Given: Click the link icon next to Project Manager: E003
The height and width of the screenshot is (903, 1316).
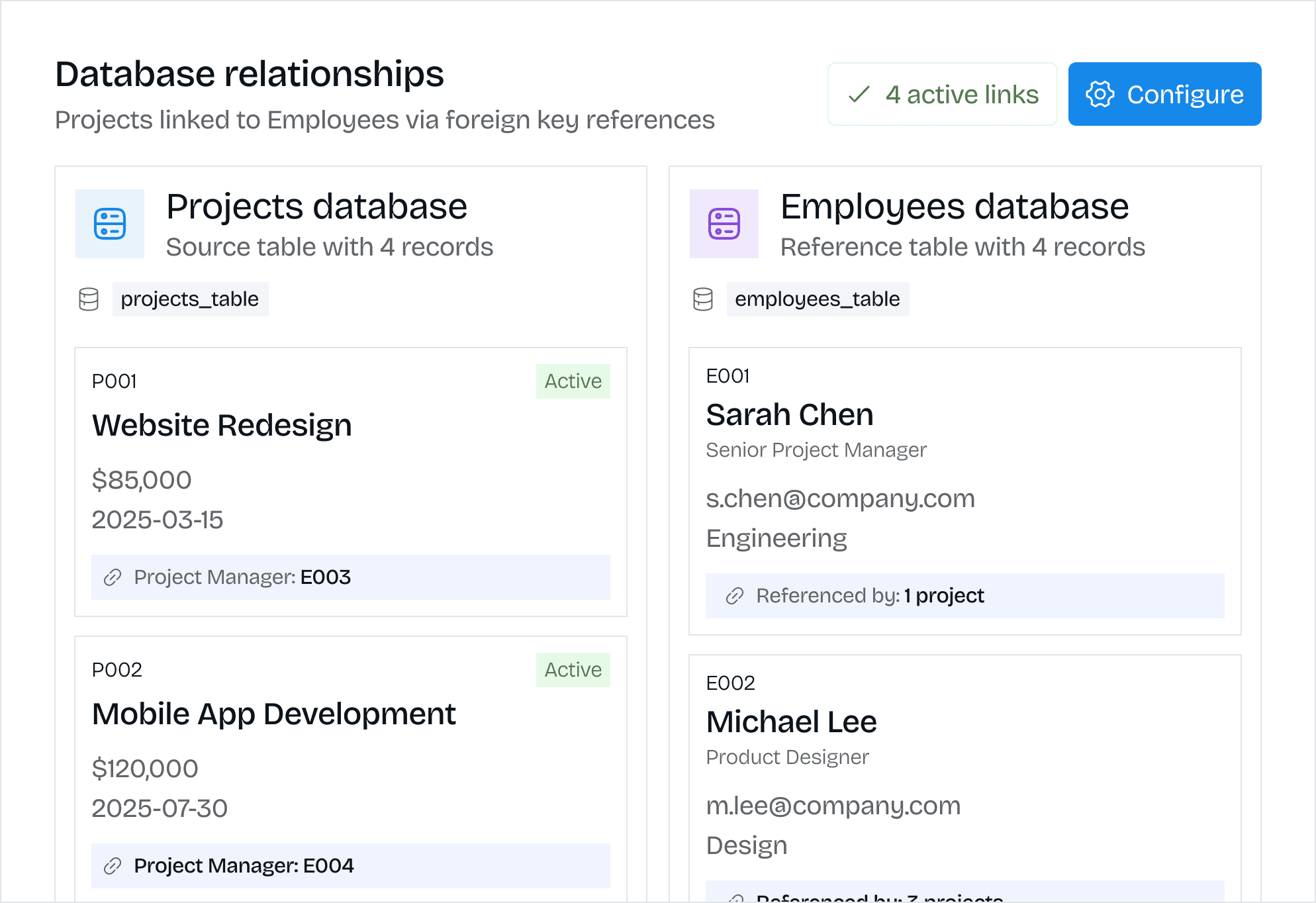Looking at the screenshot, I should click(x=113, y=577).
